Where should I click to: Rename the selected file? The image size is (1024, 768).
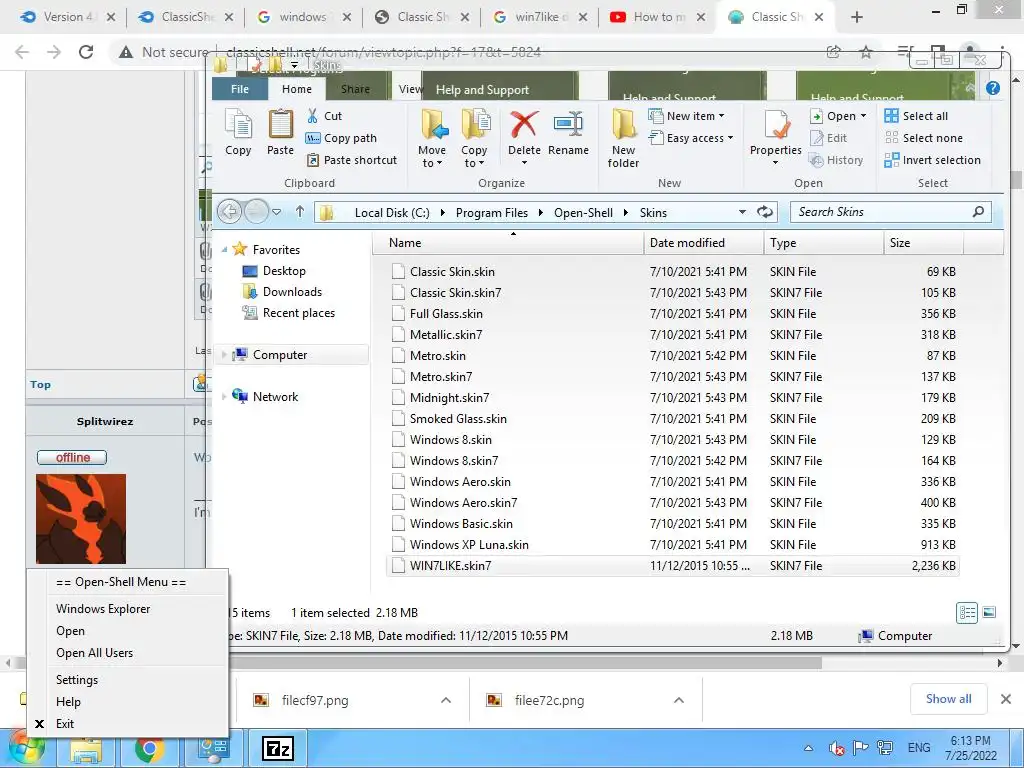pyautogui.click(x=568, y=134)
